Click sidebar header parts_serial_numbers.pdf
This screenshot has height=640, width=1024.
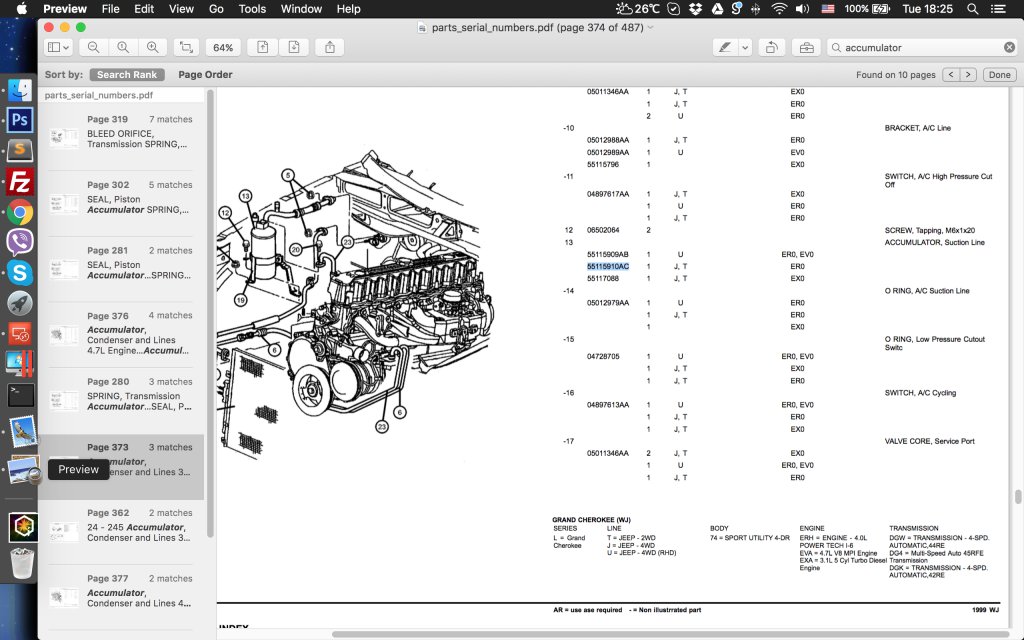pyautogui.click(x=99, y=95)
